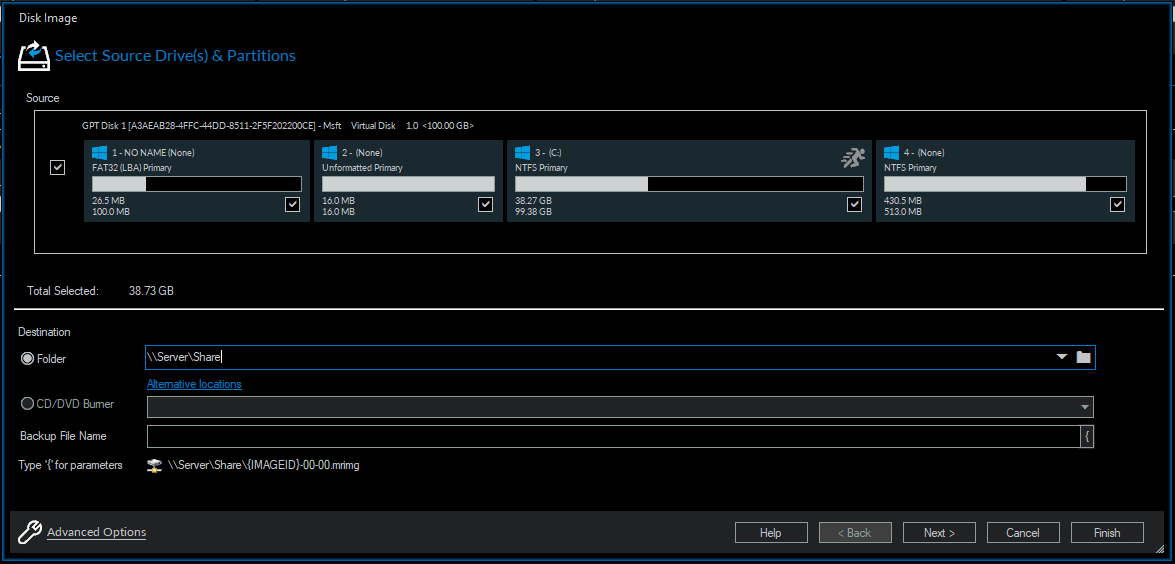Click 'Select Source Drive(s) & Partitions' heading
The height and width of the screenshot is (564, 1175).
coord(175,56)
